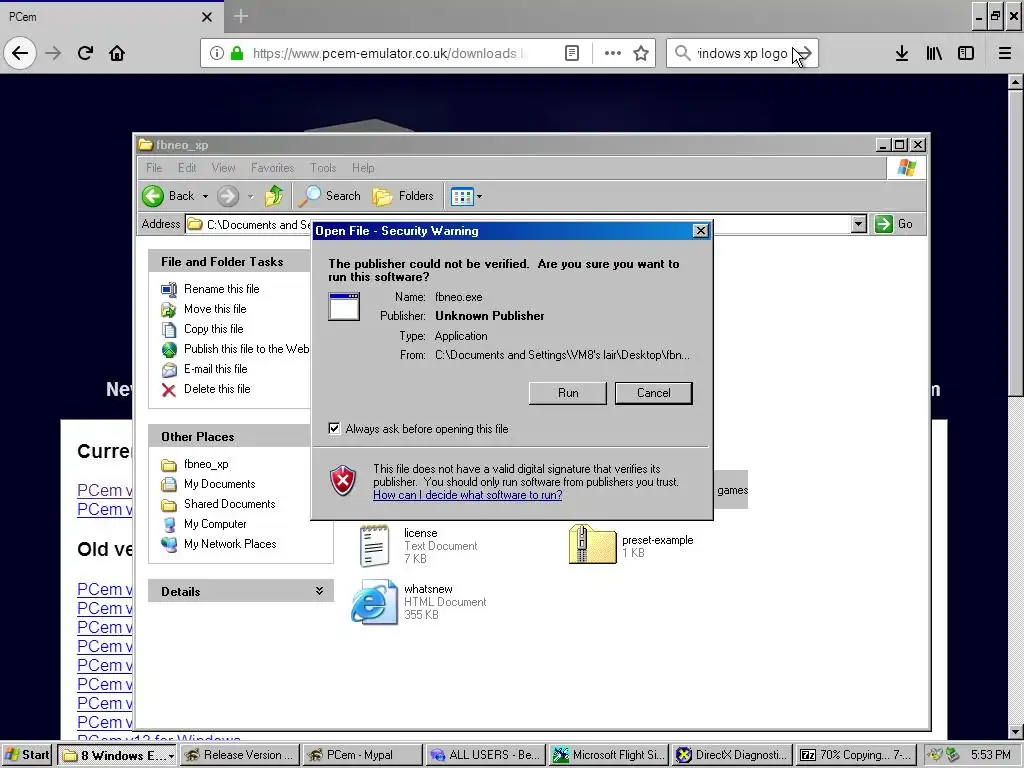This screenshot has height=768, width=1024.
Task: Open the Edit menu in fbneo_xp window
Action: click(187, 168)
